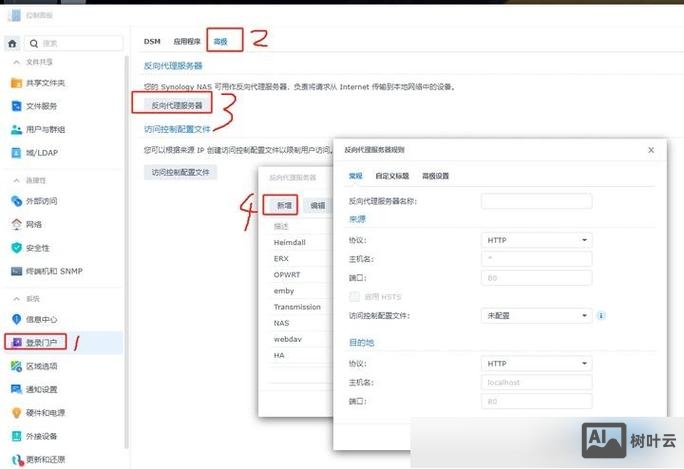The height and width of the screenshot is (469, 684).
Task: Switch to the 高级 tab
Action: point(221,41)
